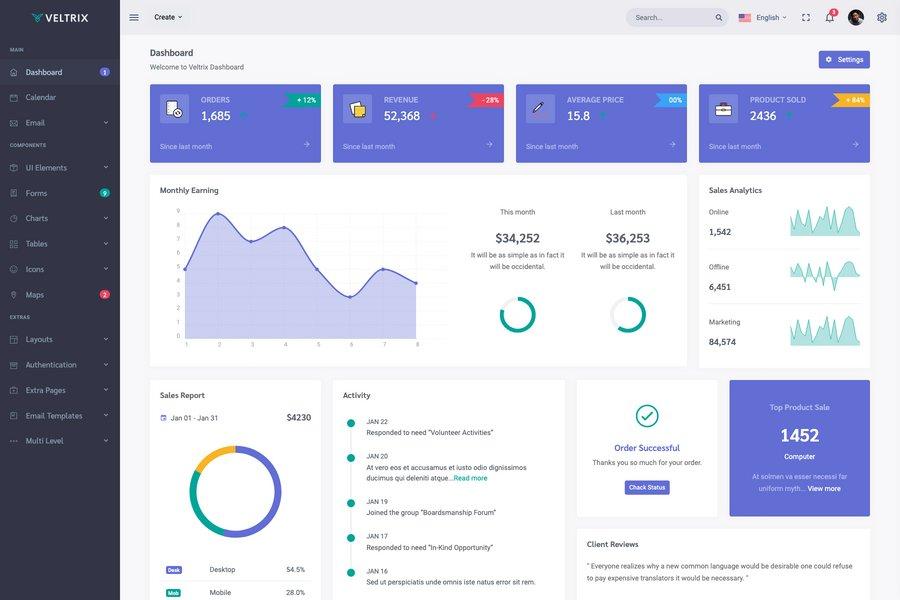Click the arrow on Orders card
The height and width of the screenshot is (600, 900).
click(x=306, y=145)
